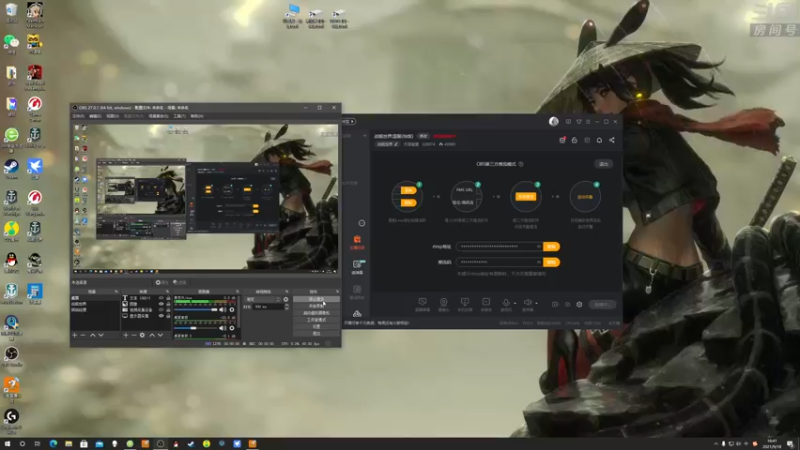This screenshot has width=800, height=450.
Task: Click audio mixer vertical scrollbar
Action: [238, 311]
